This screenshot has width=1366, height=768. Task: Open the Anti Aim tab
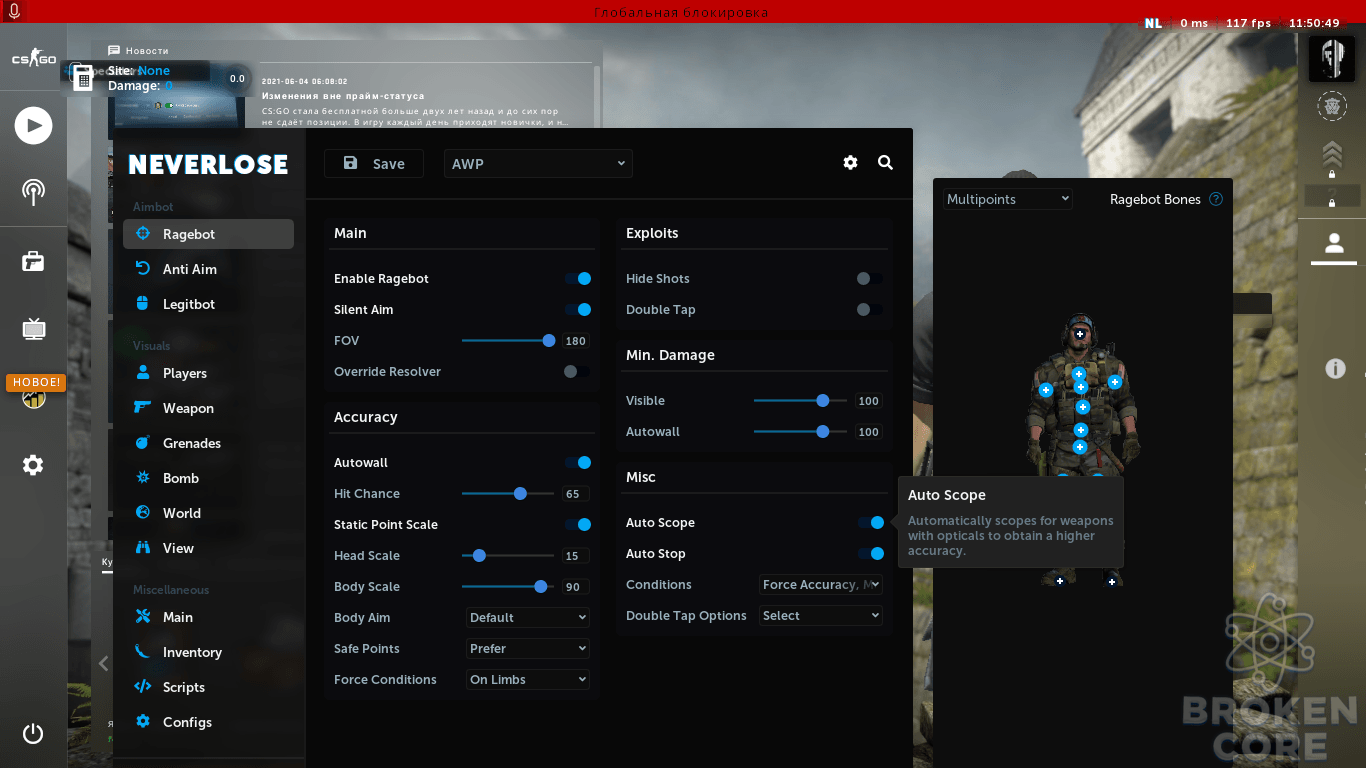(208, 269)
